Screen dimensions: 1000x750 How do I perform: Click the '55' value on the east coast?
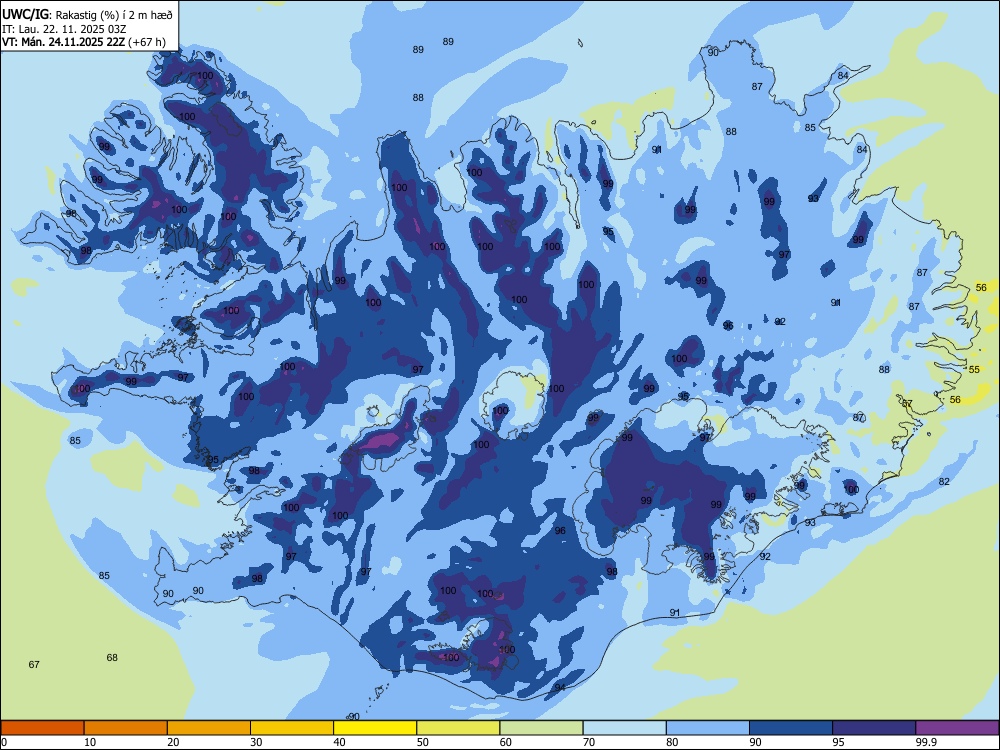974,370
